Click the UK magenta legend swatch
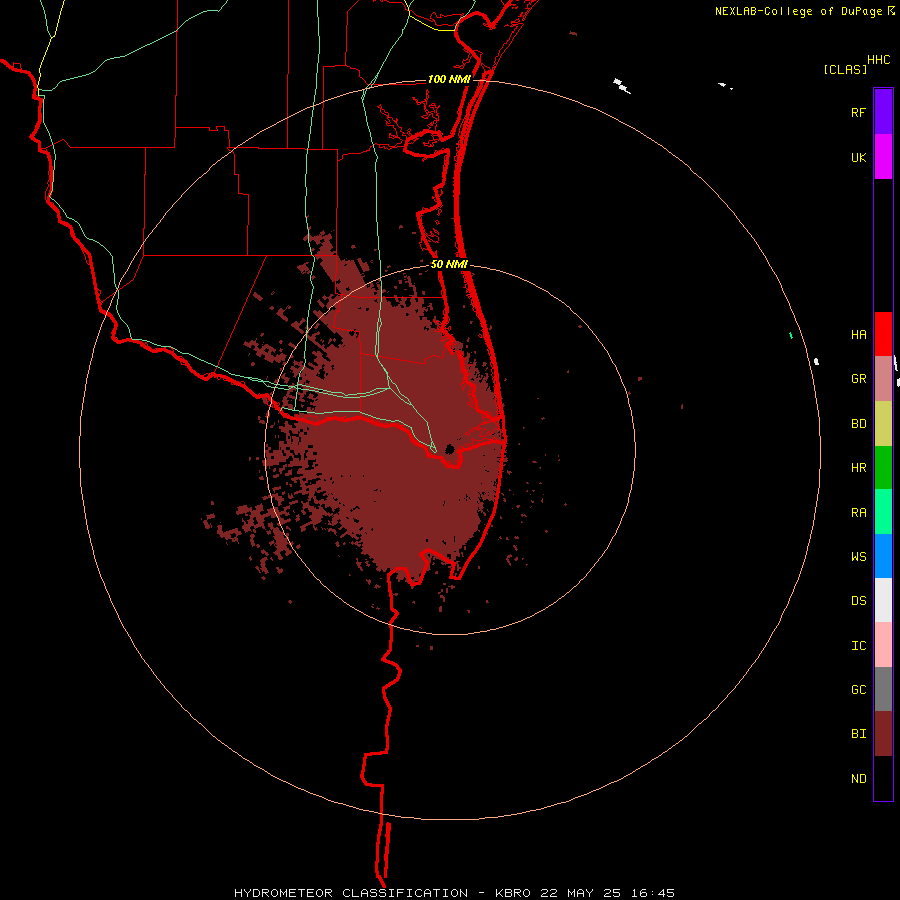The image size is (900, 900). click(883, 157)
